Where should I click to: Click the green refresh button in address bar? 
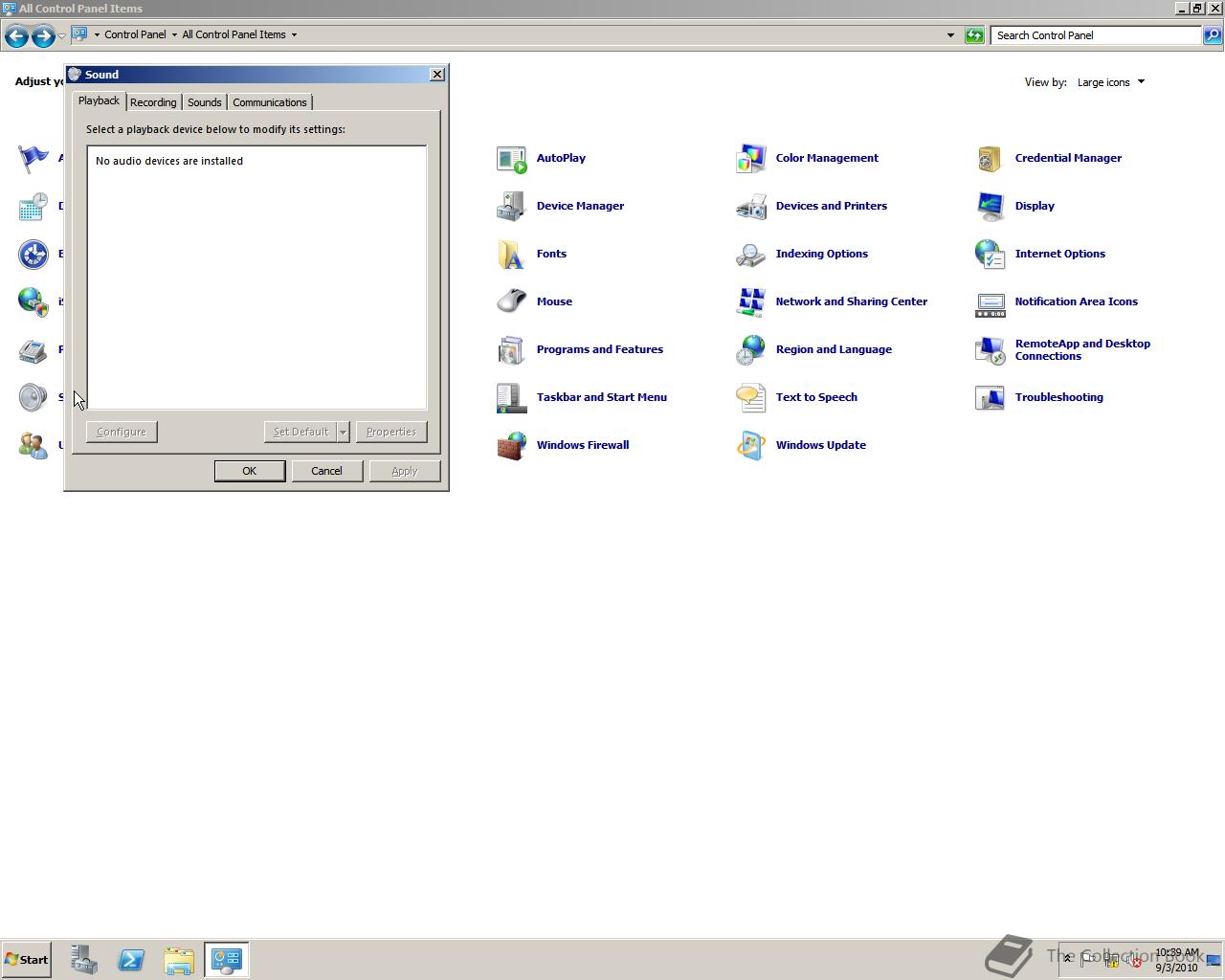[974, 35]
